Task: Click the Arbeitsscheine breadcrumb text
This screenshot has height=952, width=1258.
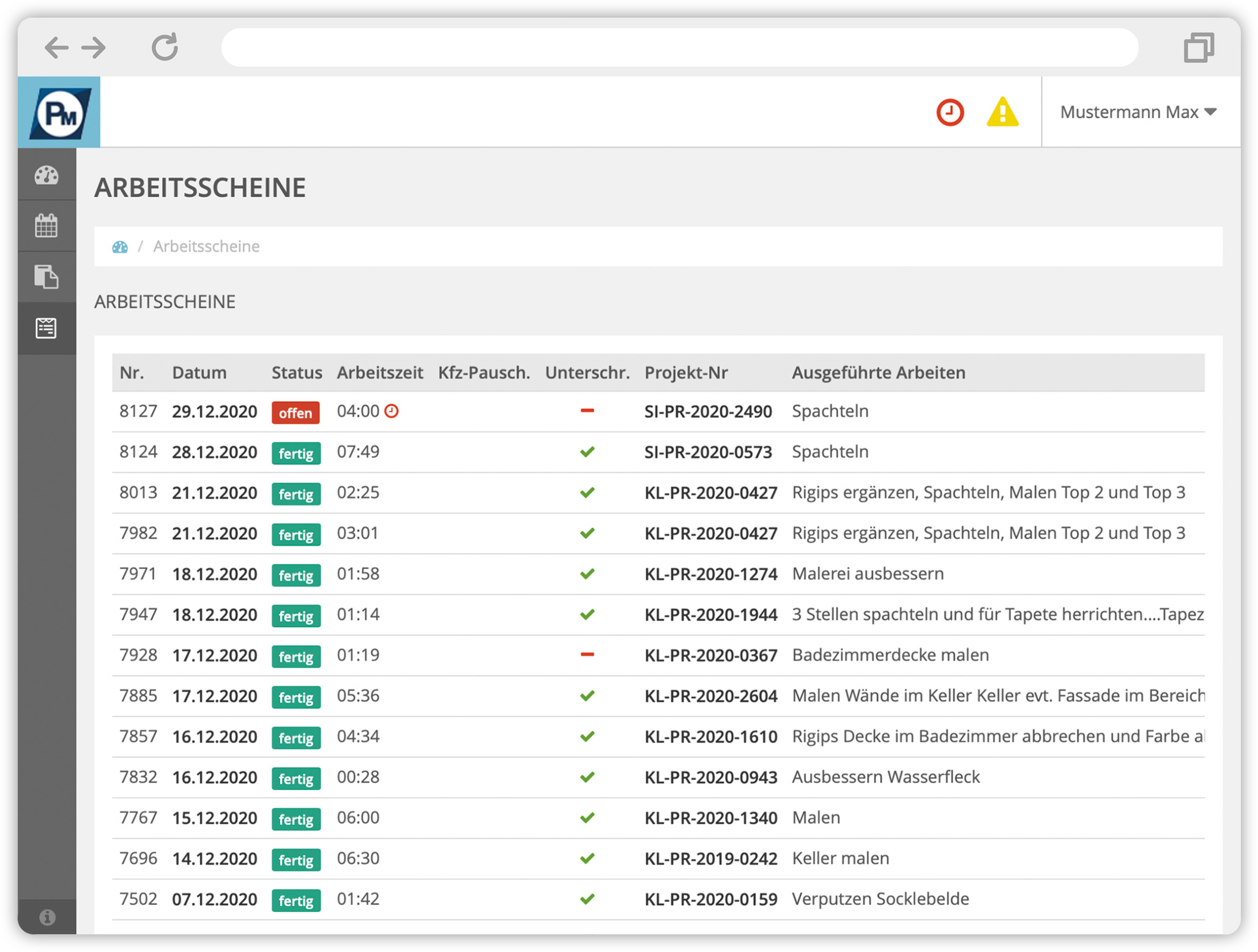Action: coord(206,247)
